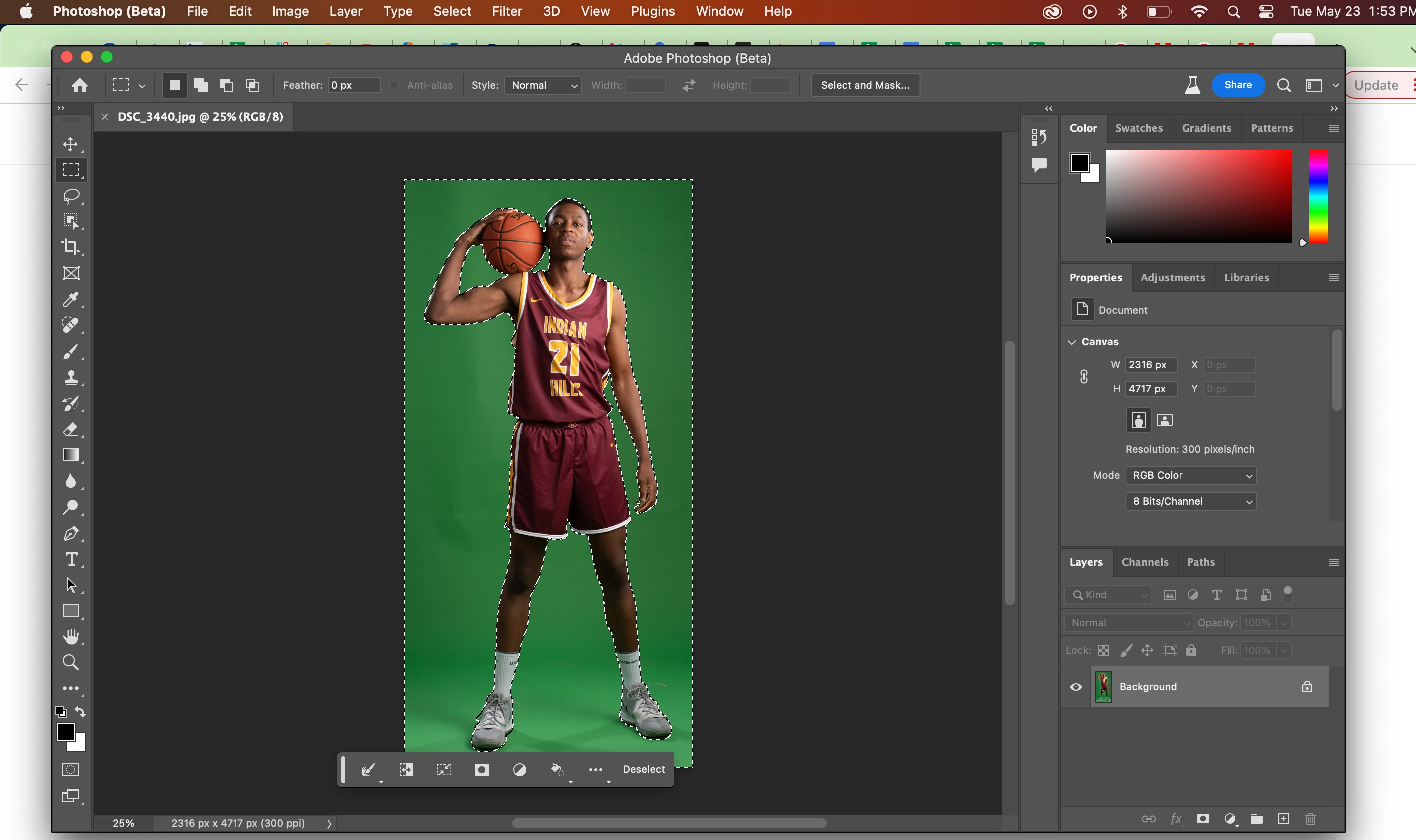1416x840 pixels.
Task: Choose the Eraser tool
Action: coord(71,429)
